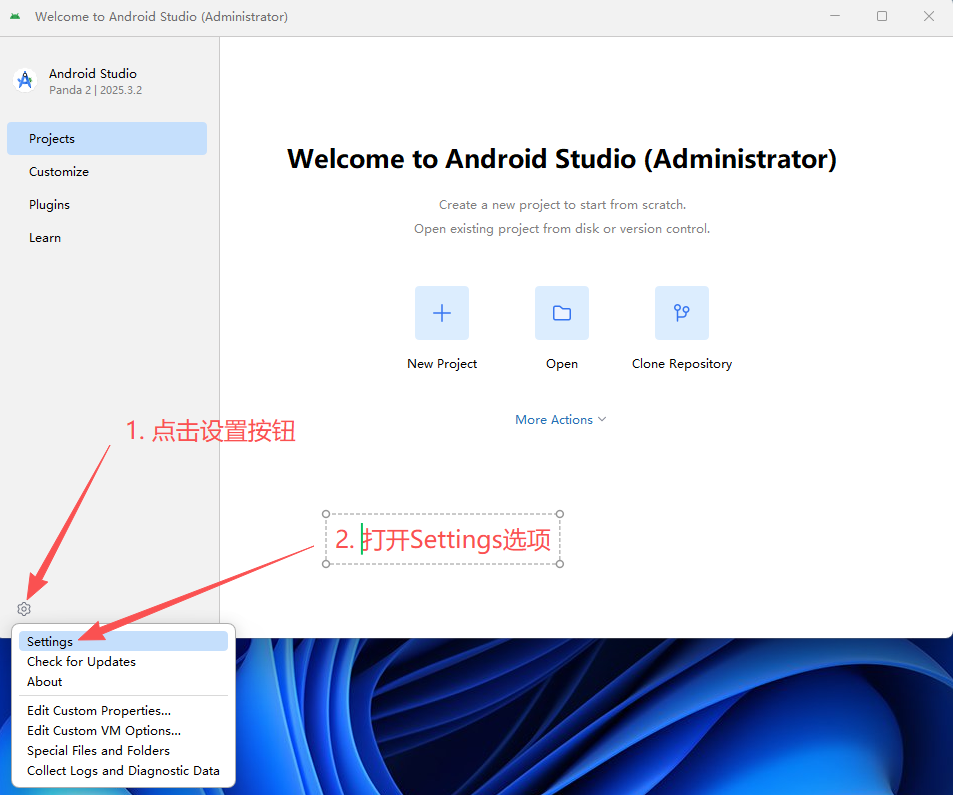953x795 pixels.
Task: Click the Welcome to Android Studio heading
Action: 562,159
